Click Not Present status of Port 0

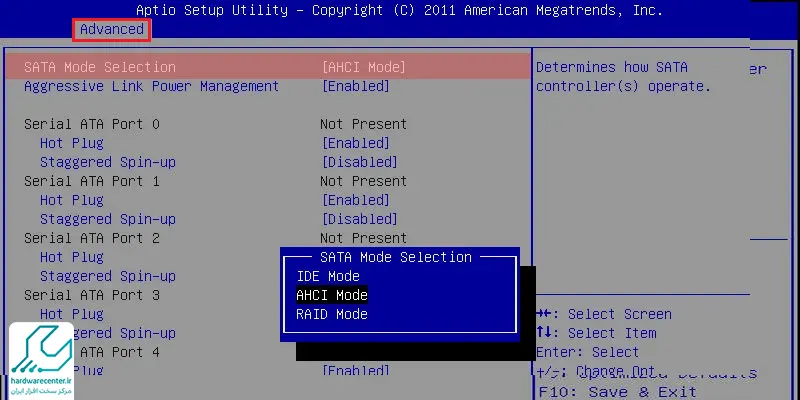tap(363, 124)
